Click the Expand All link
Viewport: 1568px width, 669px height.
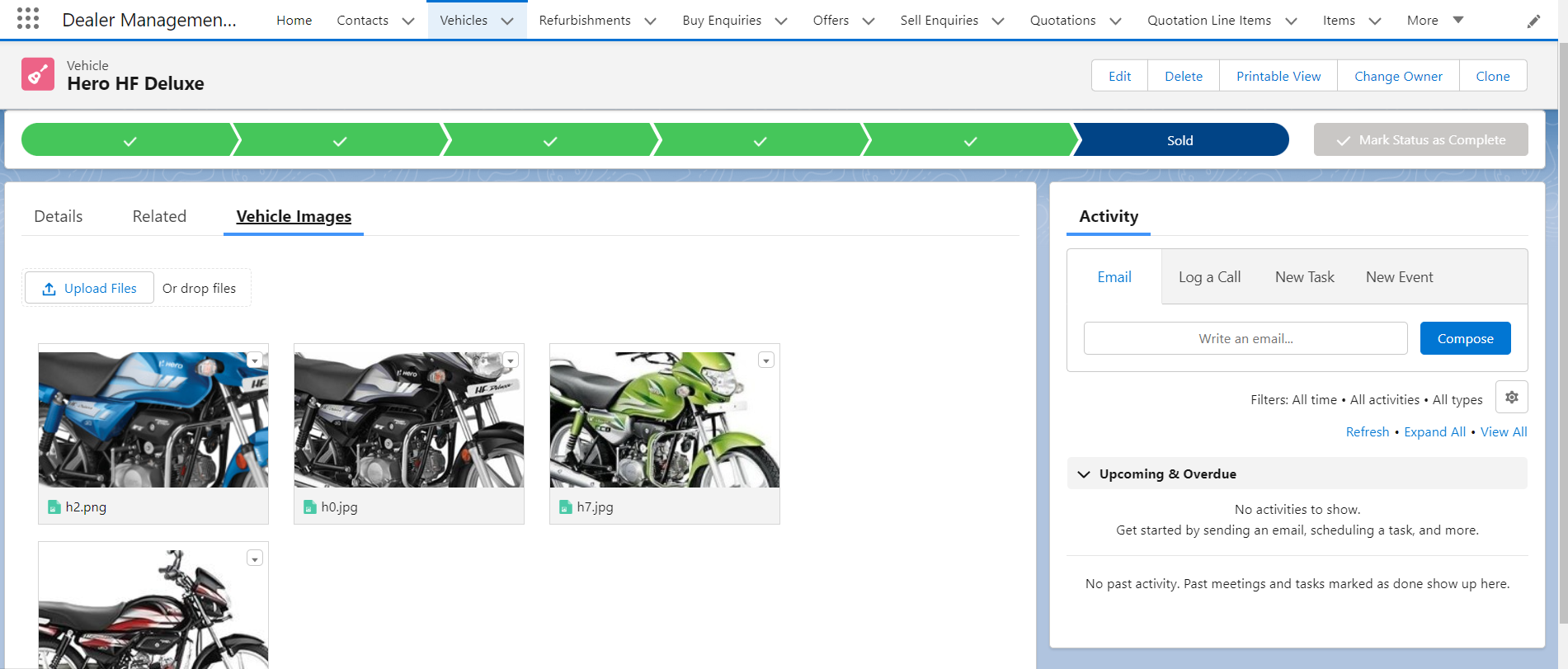(x=1434, y=431)
